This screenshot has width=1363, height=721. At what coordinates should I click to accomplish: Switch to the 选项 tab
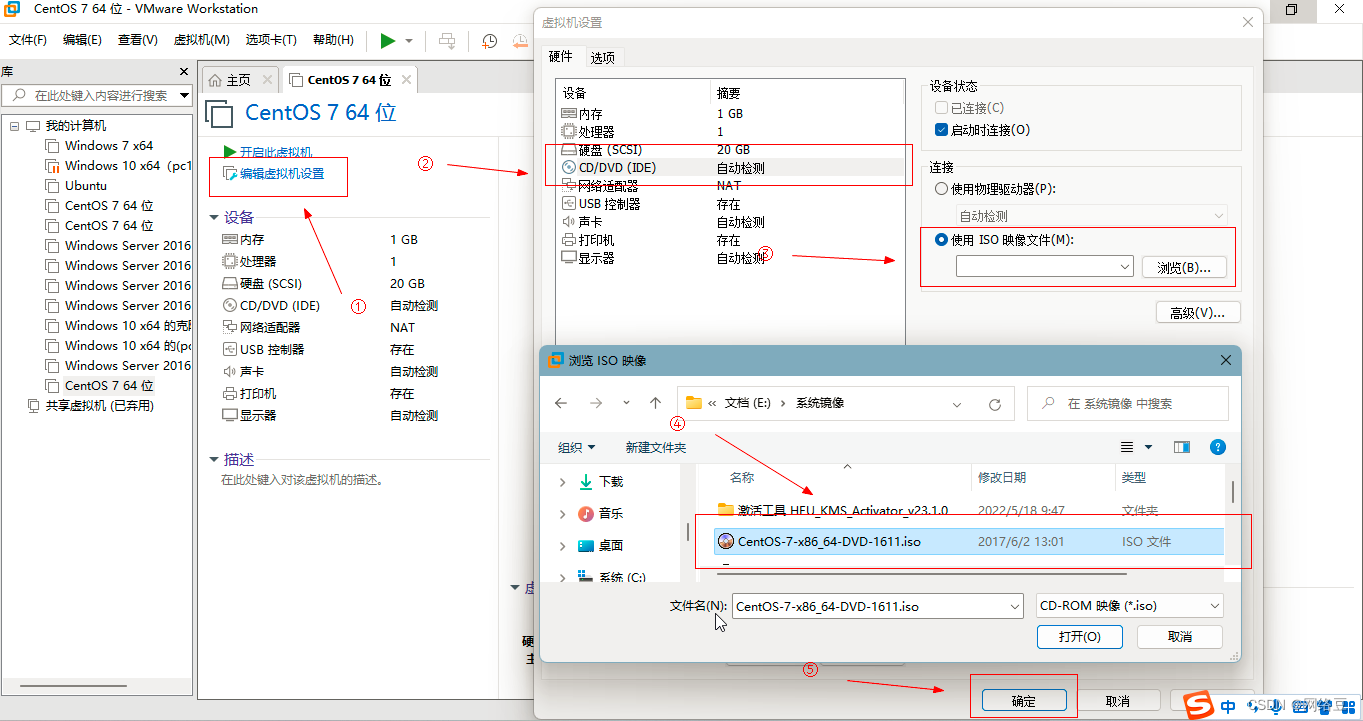(x=603, y=57)
